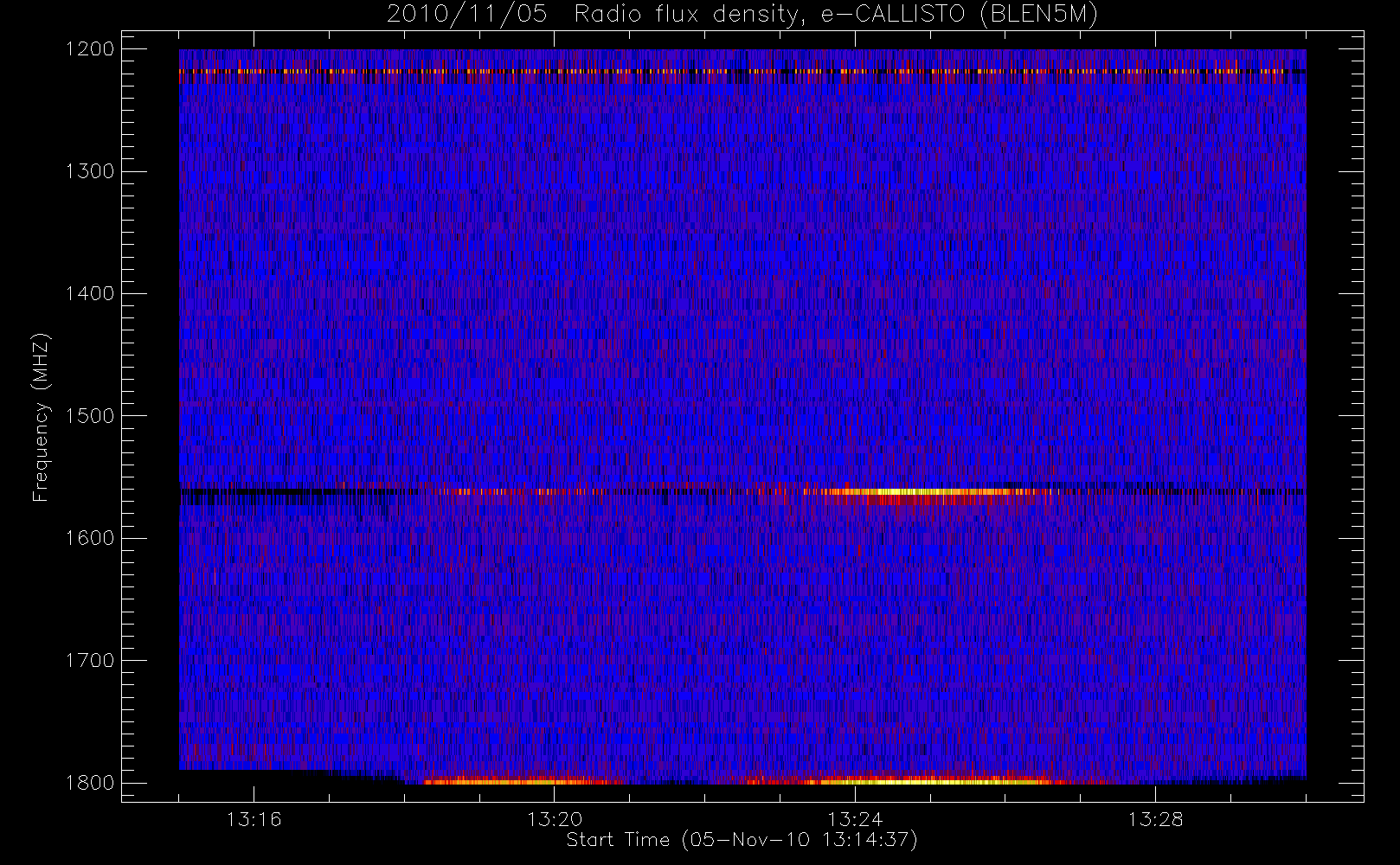Image resolution: width=1400 pixels, height=865 pixels.
Task: Click the 13:20 time tick label
Action: (555, 819)
